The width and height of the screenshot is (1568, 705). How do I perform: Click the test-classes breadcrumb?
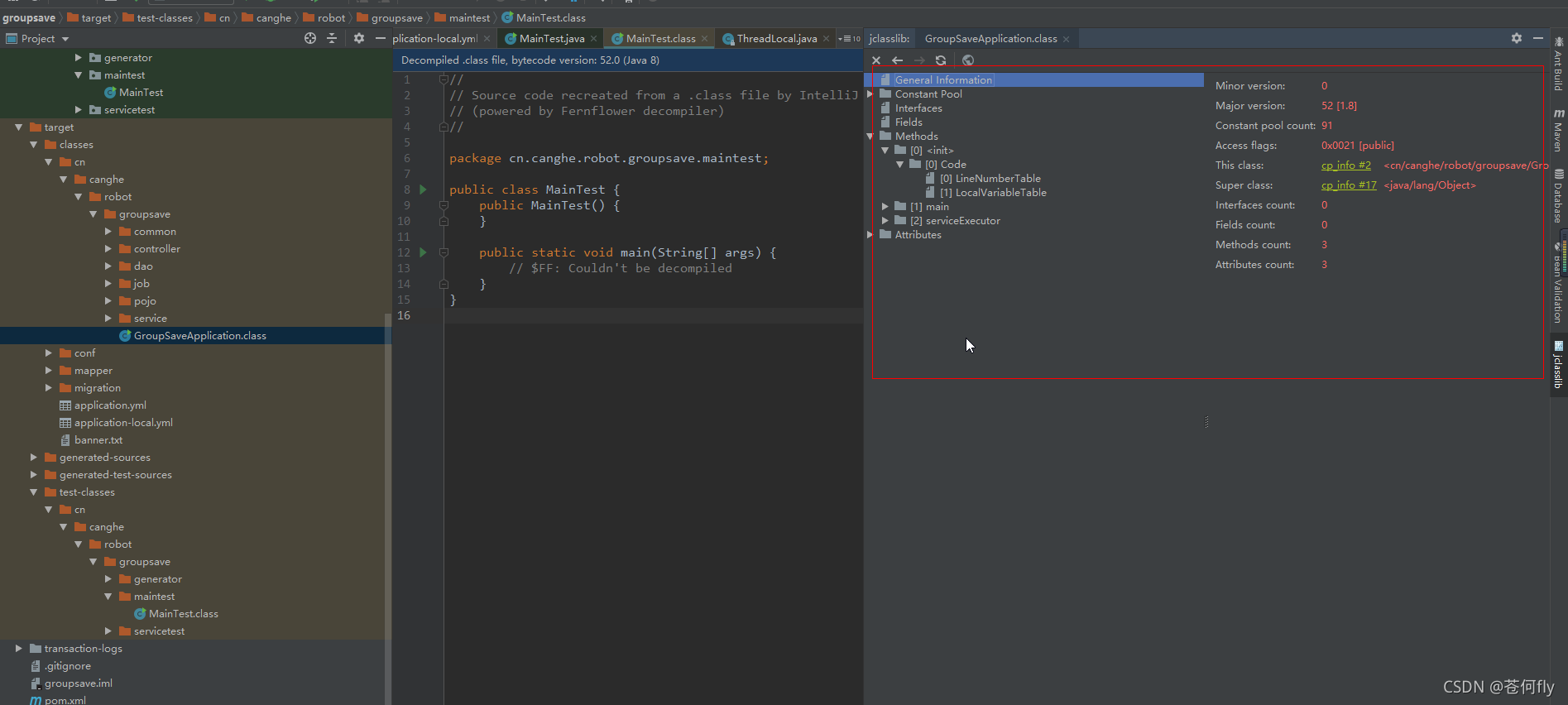(x=157, y=18)
